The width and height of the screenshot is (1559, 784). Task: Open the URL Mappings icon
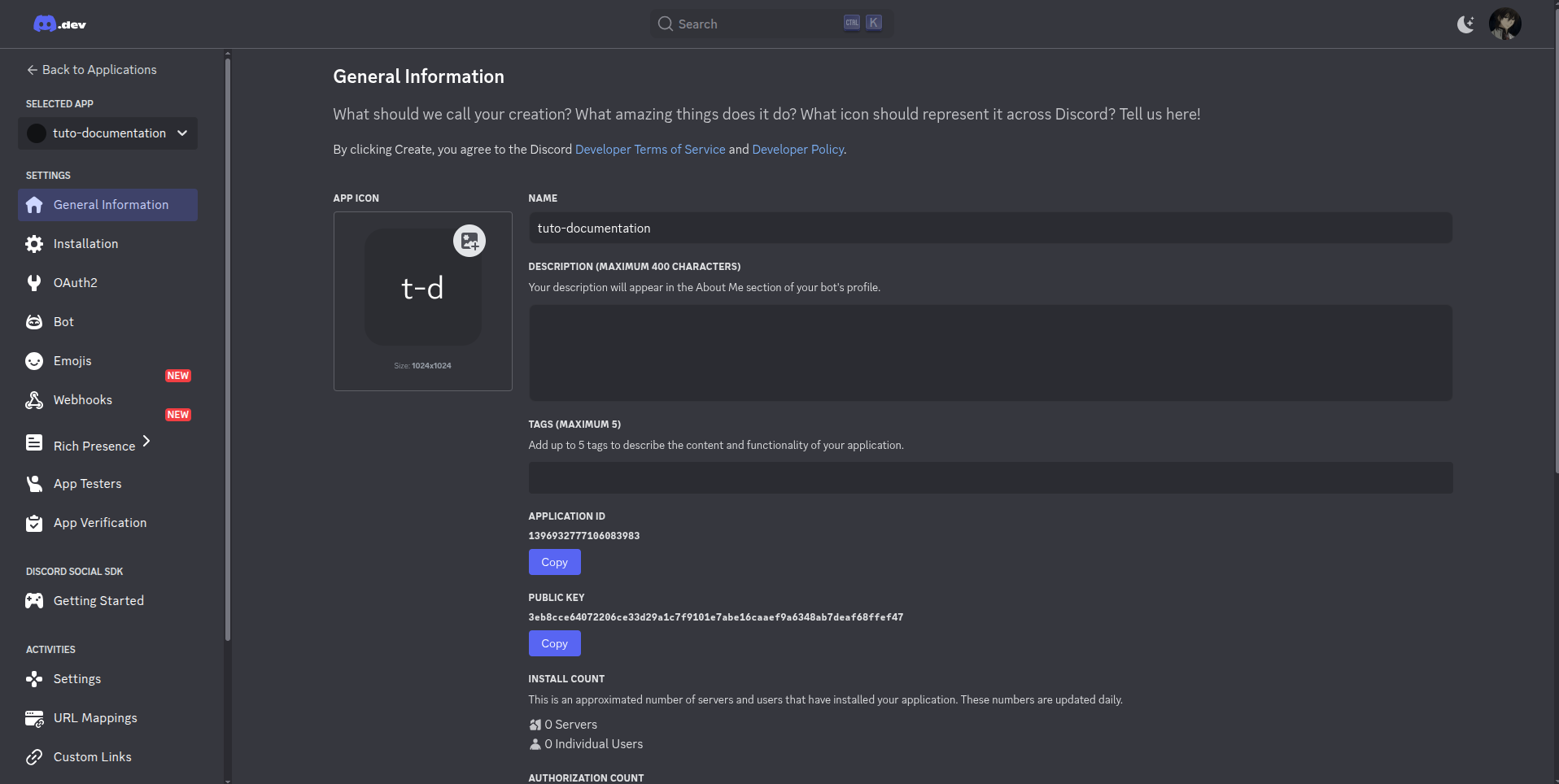34,718
